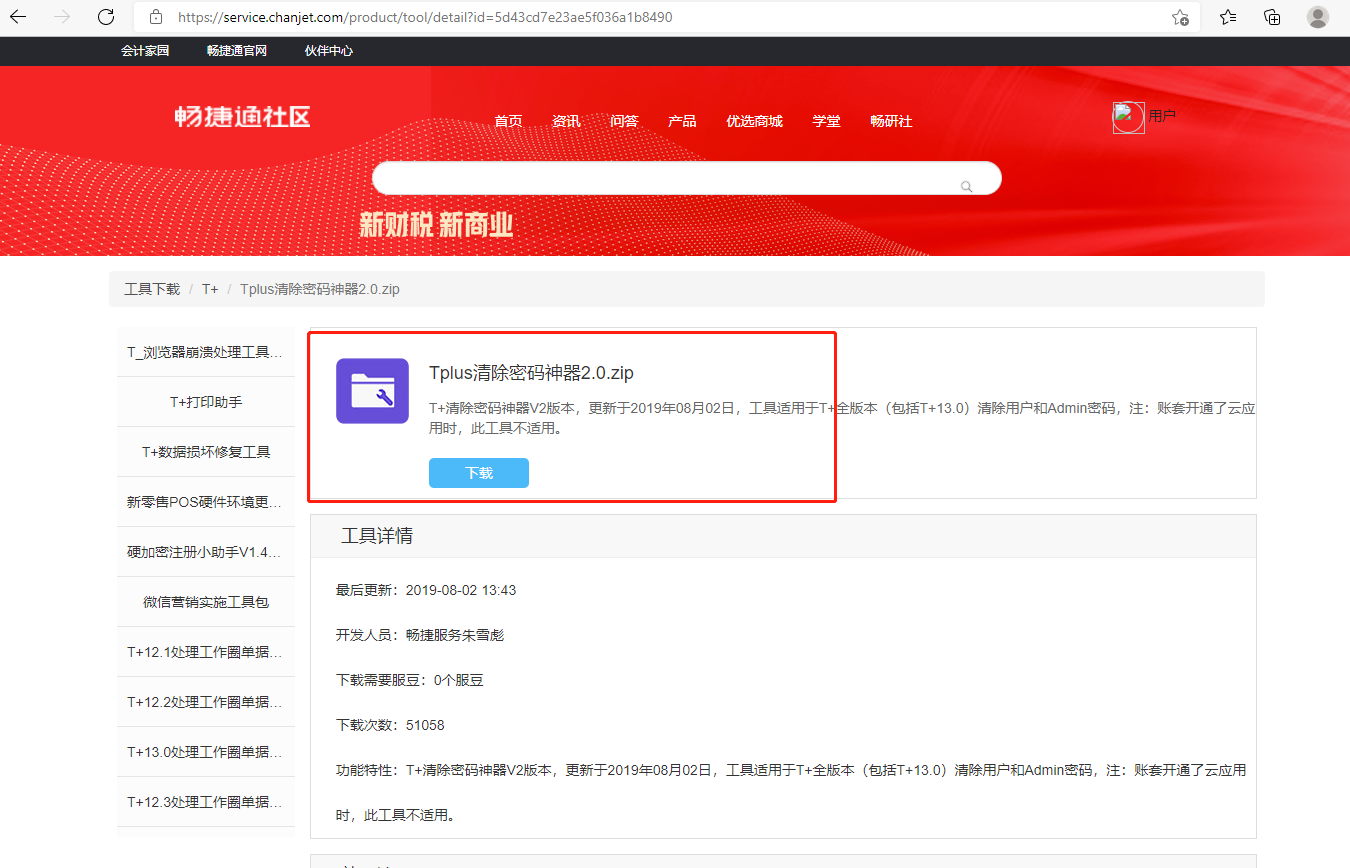Click the 畅捷通社区 logo
Screen dimensions: 1350x868
coord(243,117)
